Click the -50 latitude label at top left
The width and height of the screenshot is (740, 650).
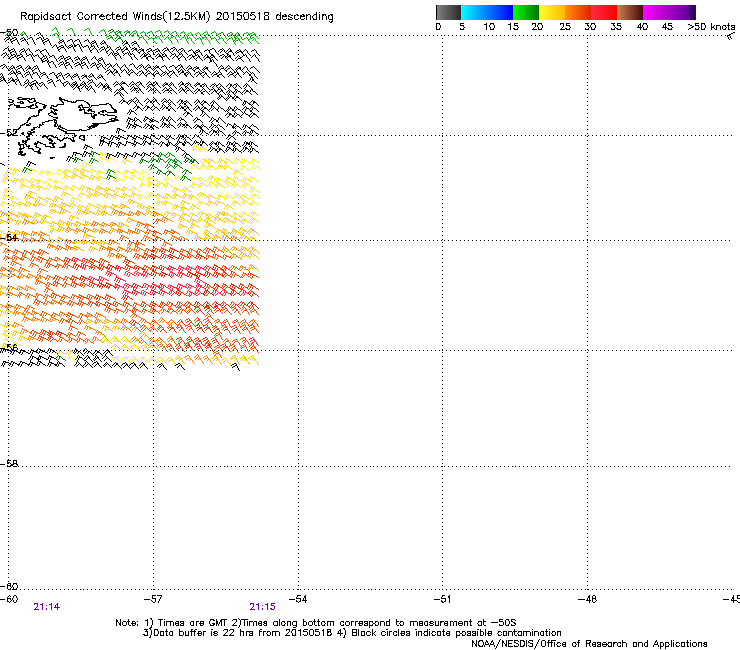[9, 33]
